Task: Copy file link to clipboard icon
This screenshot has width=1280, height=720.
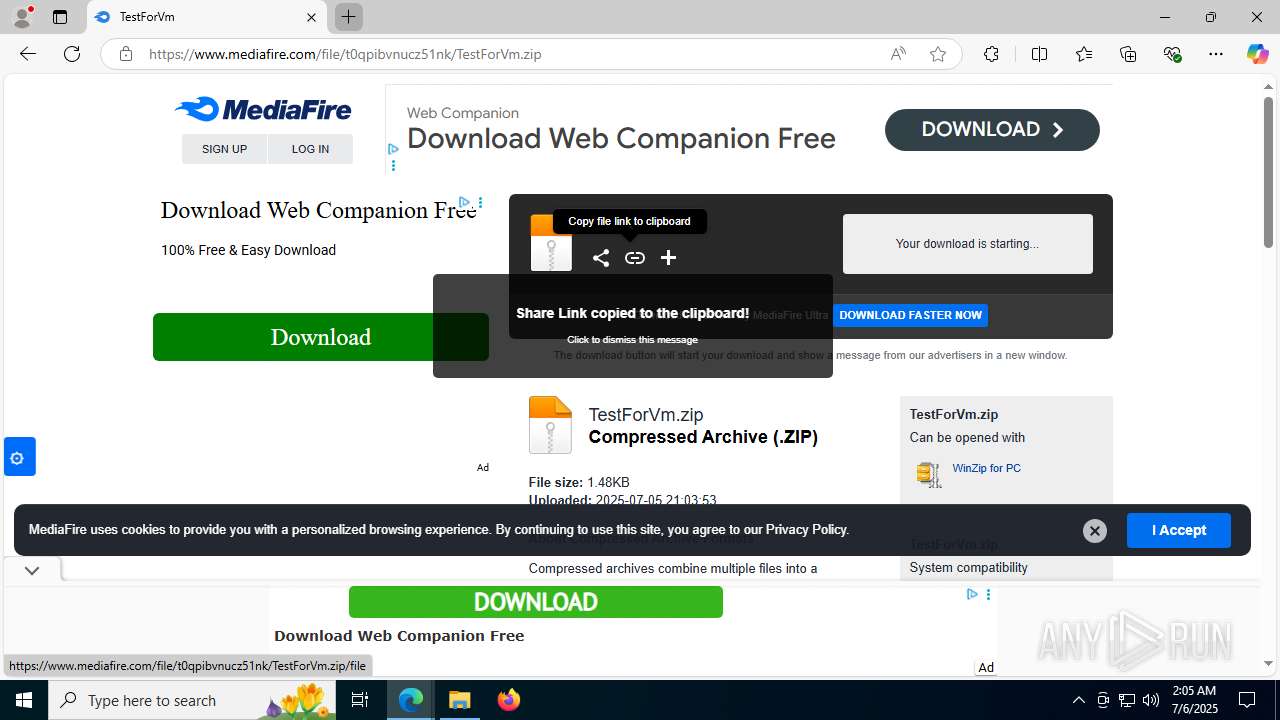Action: pos(635,258)
